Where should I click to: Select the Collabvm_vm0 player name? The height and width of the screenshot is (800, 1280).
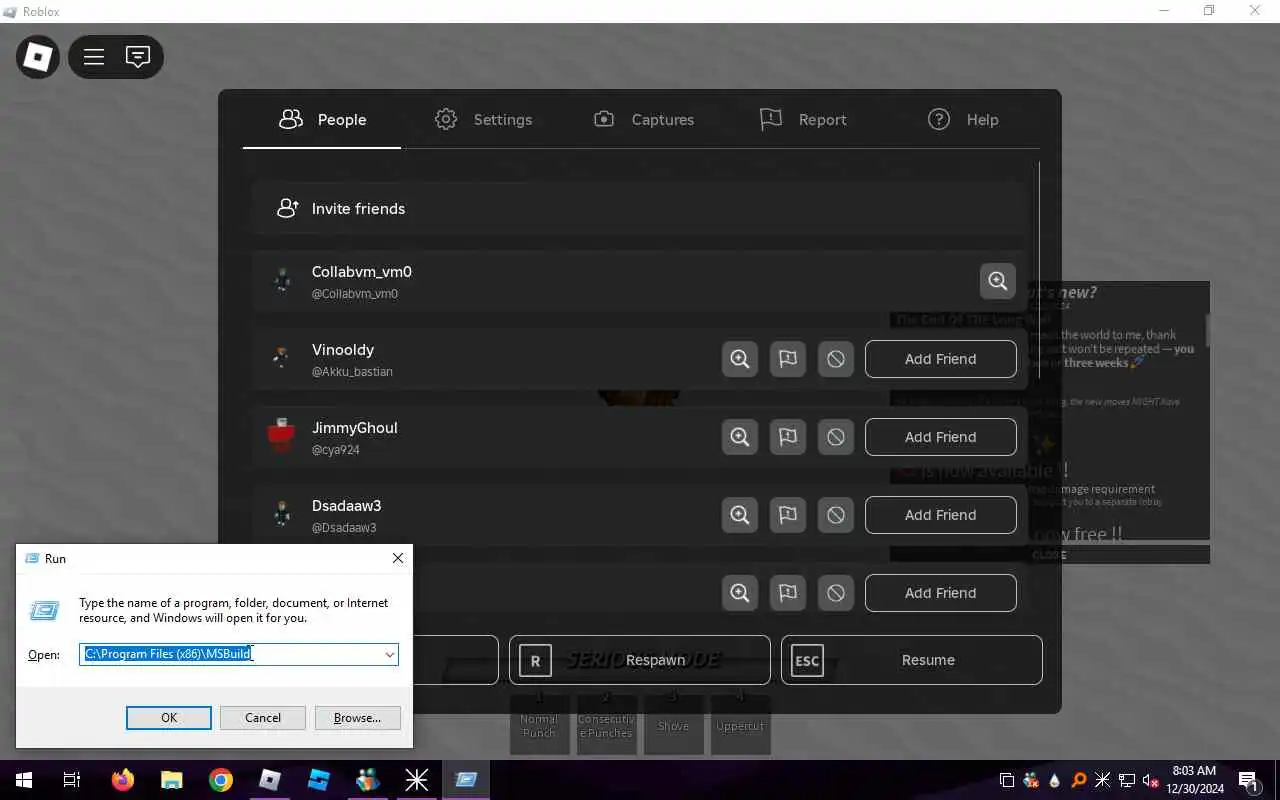pos(362,272)
